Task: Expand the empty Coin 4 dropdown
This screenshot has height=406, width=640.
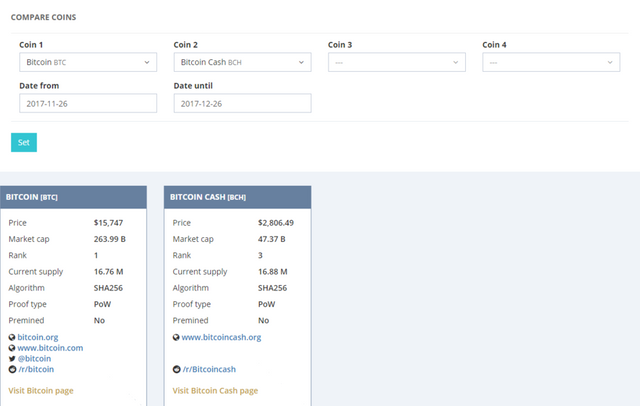Action: tap(551, 62)
